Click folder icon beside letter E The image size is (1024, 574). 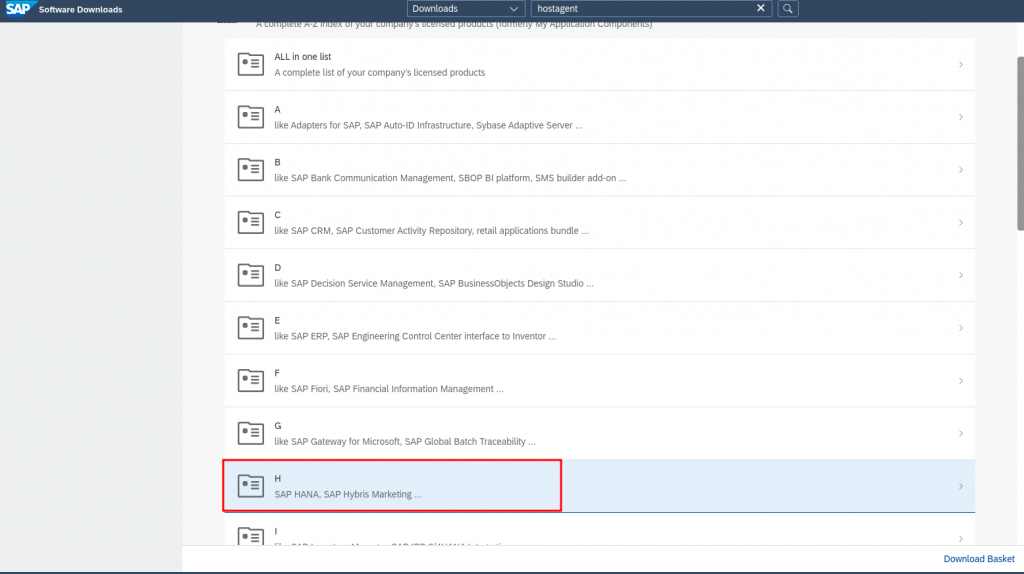(x=250, y=327)
